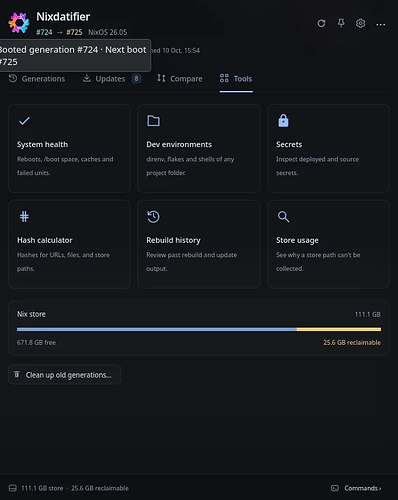
Task: Click the Dev environments folder icon
Action: (x=153, y=121)
